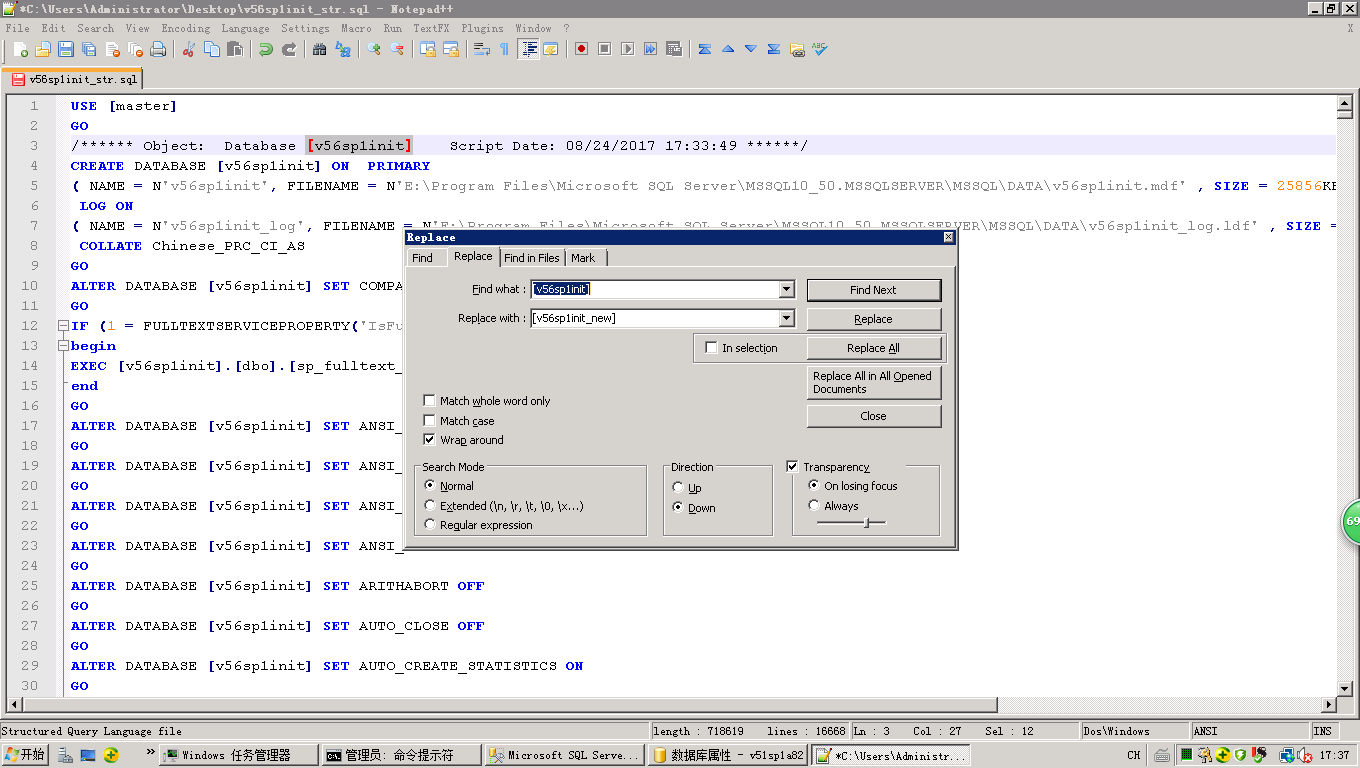Viewport: 1360px width, 768px height.
Task: Switch to the Find in Files tab
Action: (531, 258)
